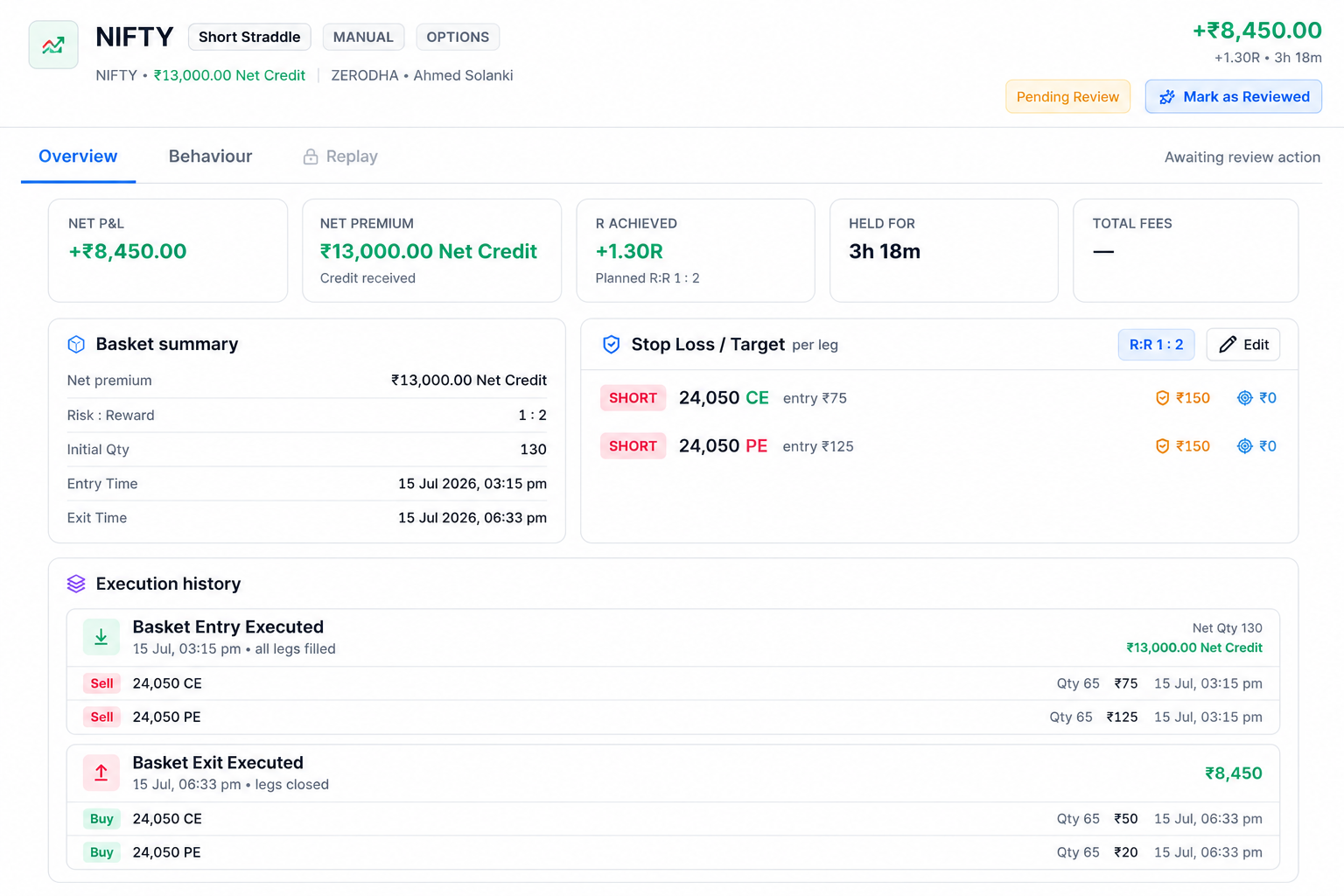Click the Basket Exit Executed heading
Image resolution: width=1344 pixels, height=896 pixels.
click(218, 762)
